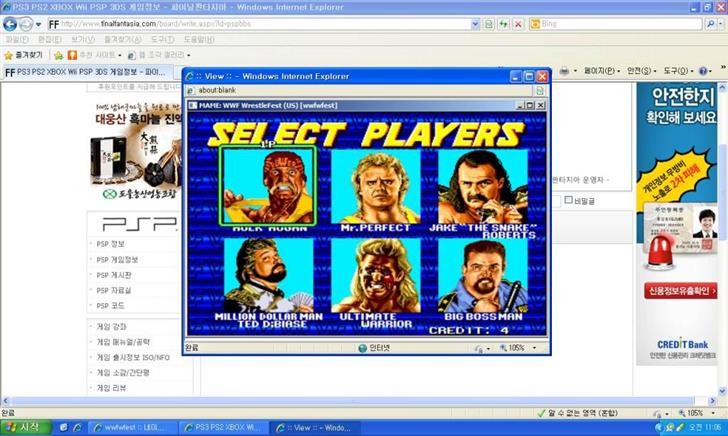The image size is (728, 436).
Task: Open the PSP 코드 sidebar link
Action: pos(110,306)
